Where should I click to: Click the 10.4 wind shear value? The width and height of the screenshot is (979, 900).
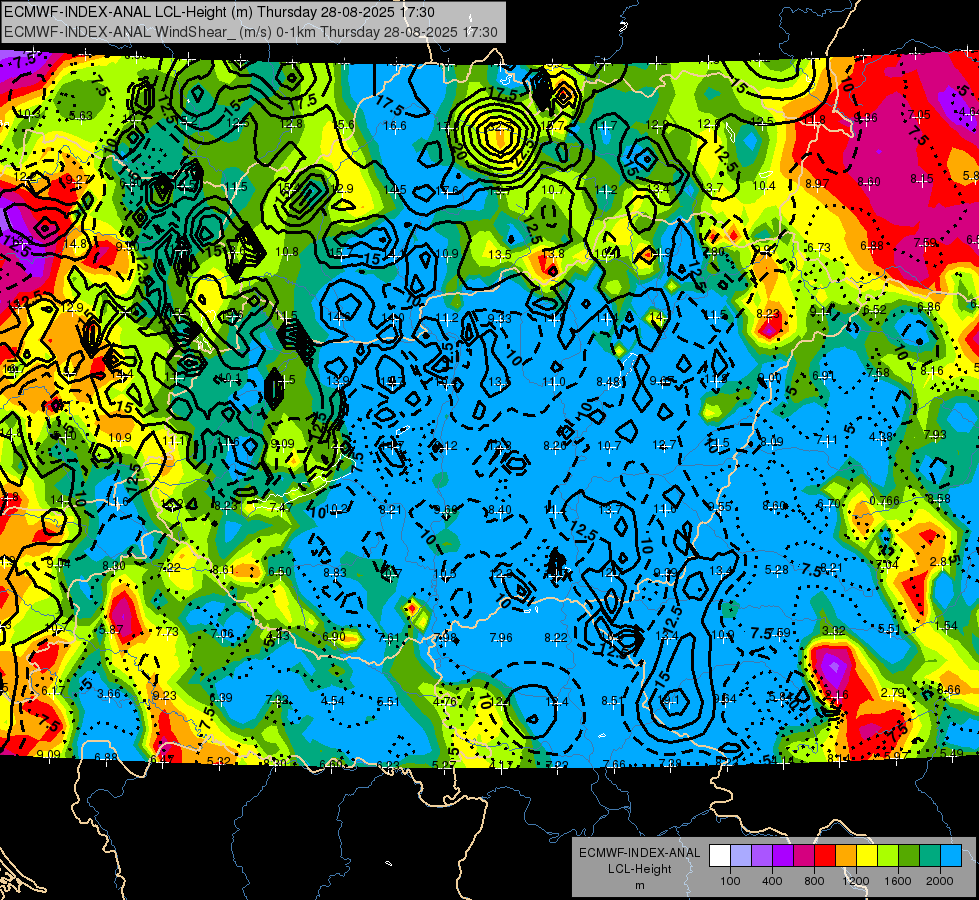point(764,185)
